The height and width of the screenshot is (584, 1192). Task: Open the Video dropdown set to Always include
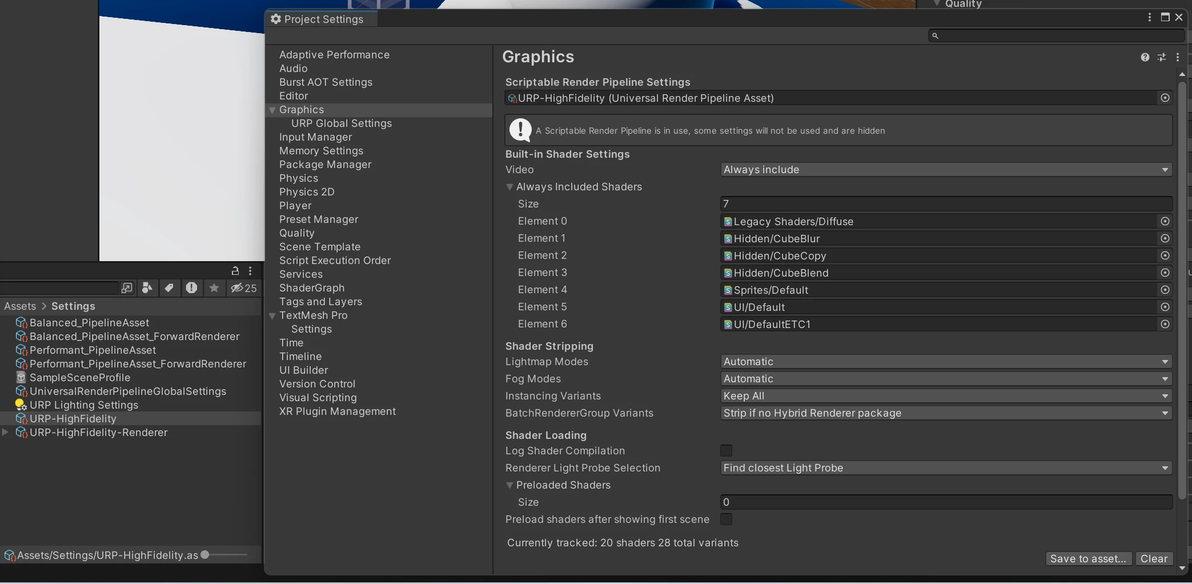(945, 170)
